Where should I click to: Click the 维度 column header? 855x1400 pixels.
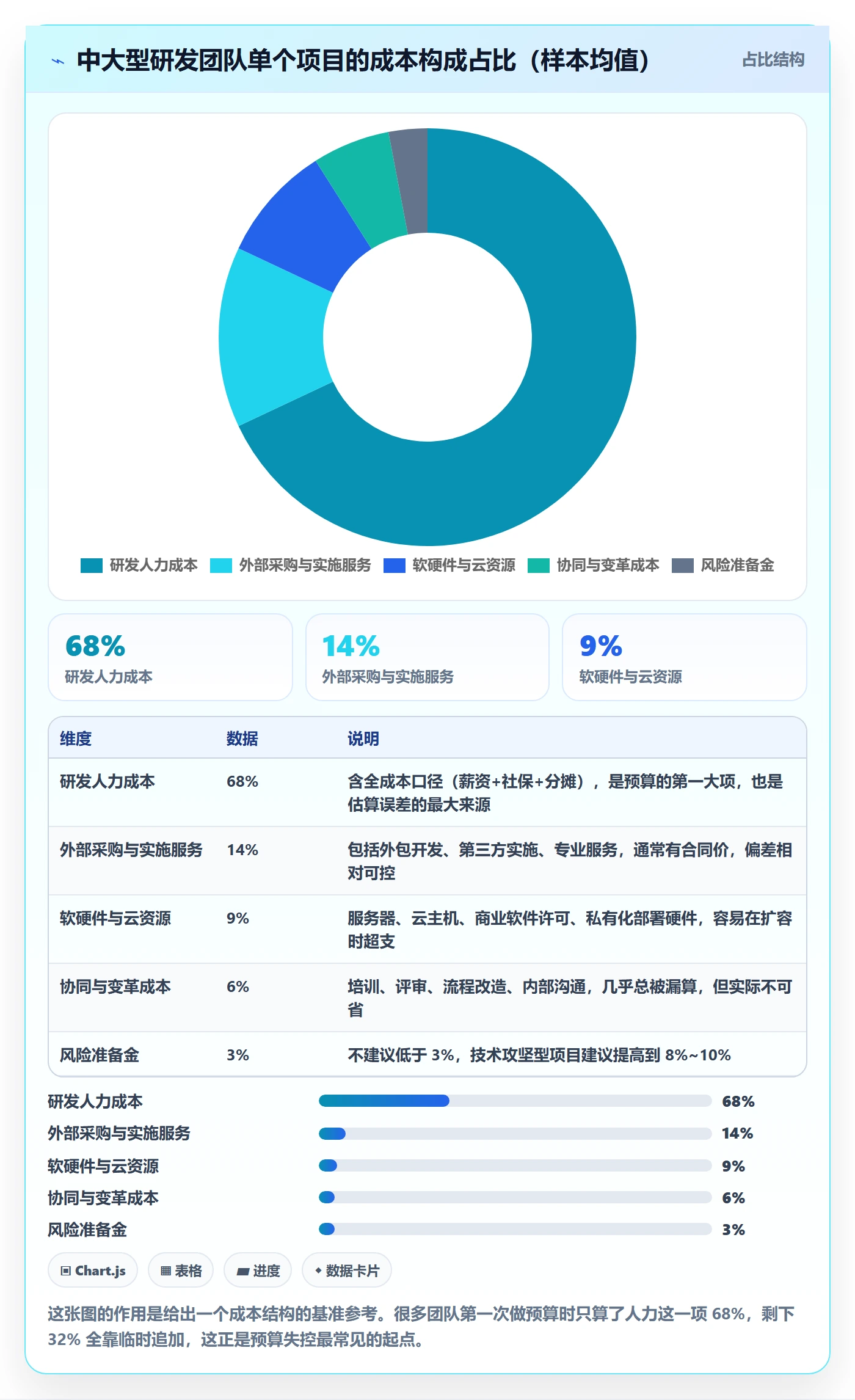coord(76,738)
